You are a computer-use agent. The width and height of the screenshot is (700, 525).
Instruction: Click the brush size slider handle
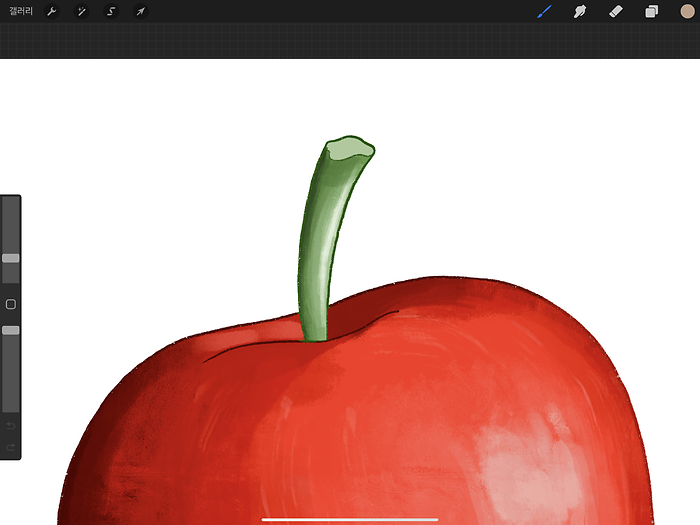coord(10,258)
